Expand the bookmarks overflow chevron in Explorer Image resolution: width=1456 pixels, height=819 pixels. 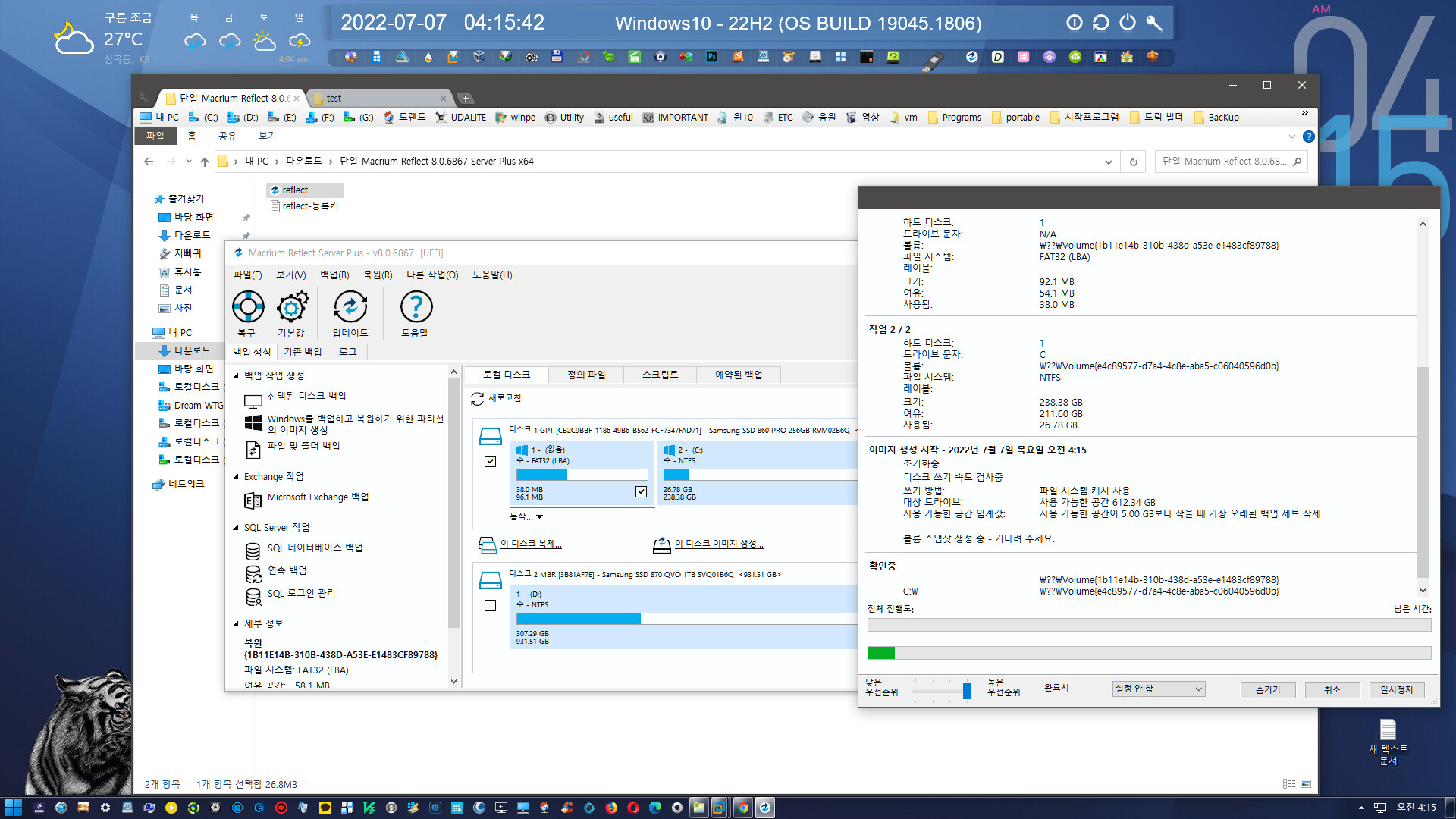coord(1305,113)
